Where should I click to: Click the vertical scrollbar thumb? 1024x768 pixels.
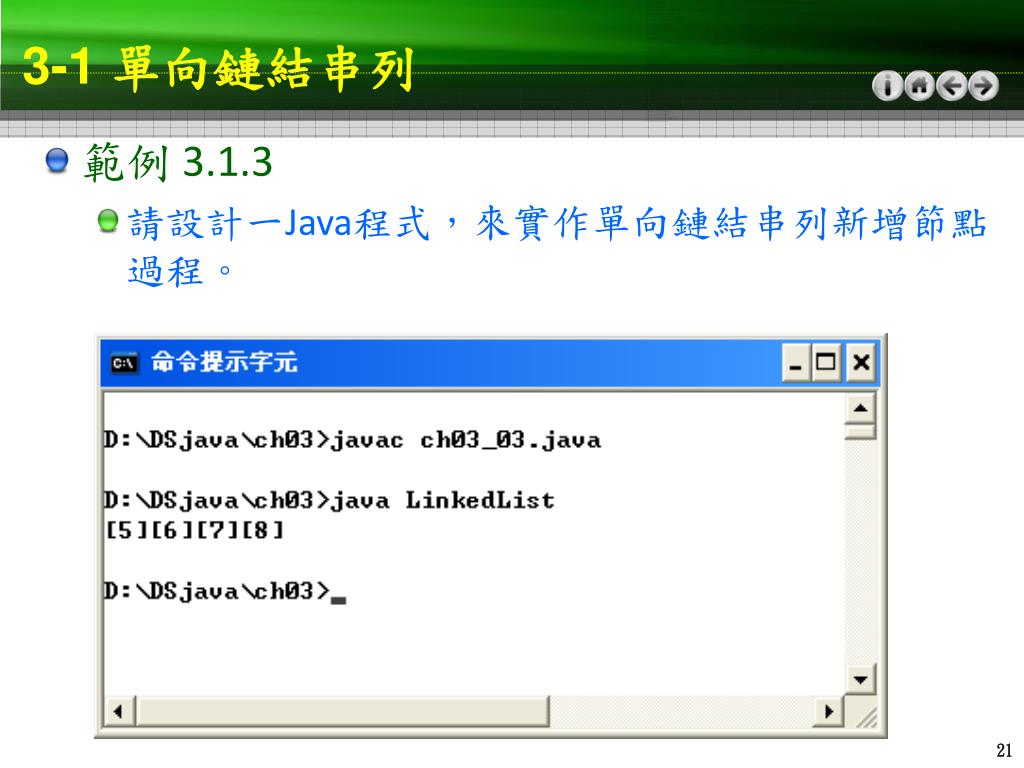(x=860, y=432)
